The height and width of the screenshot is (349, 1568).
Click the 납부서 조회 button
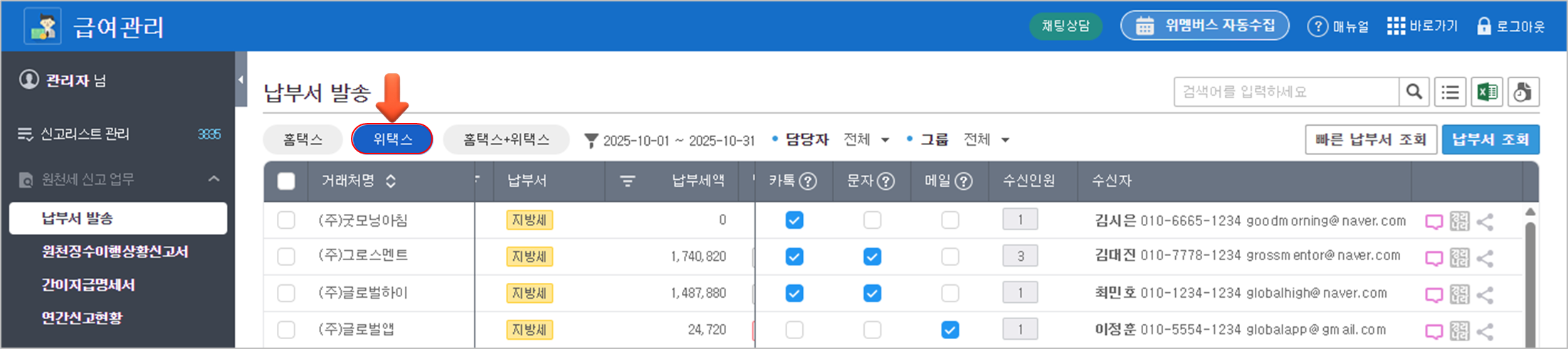tap(1490, 139)
